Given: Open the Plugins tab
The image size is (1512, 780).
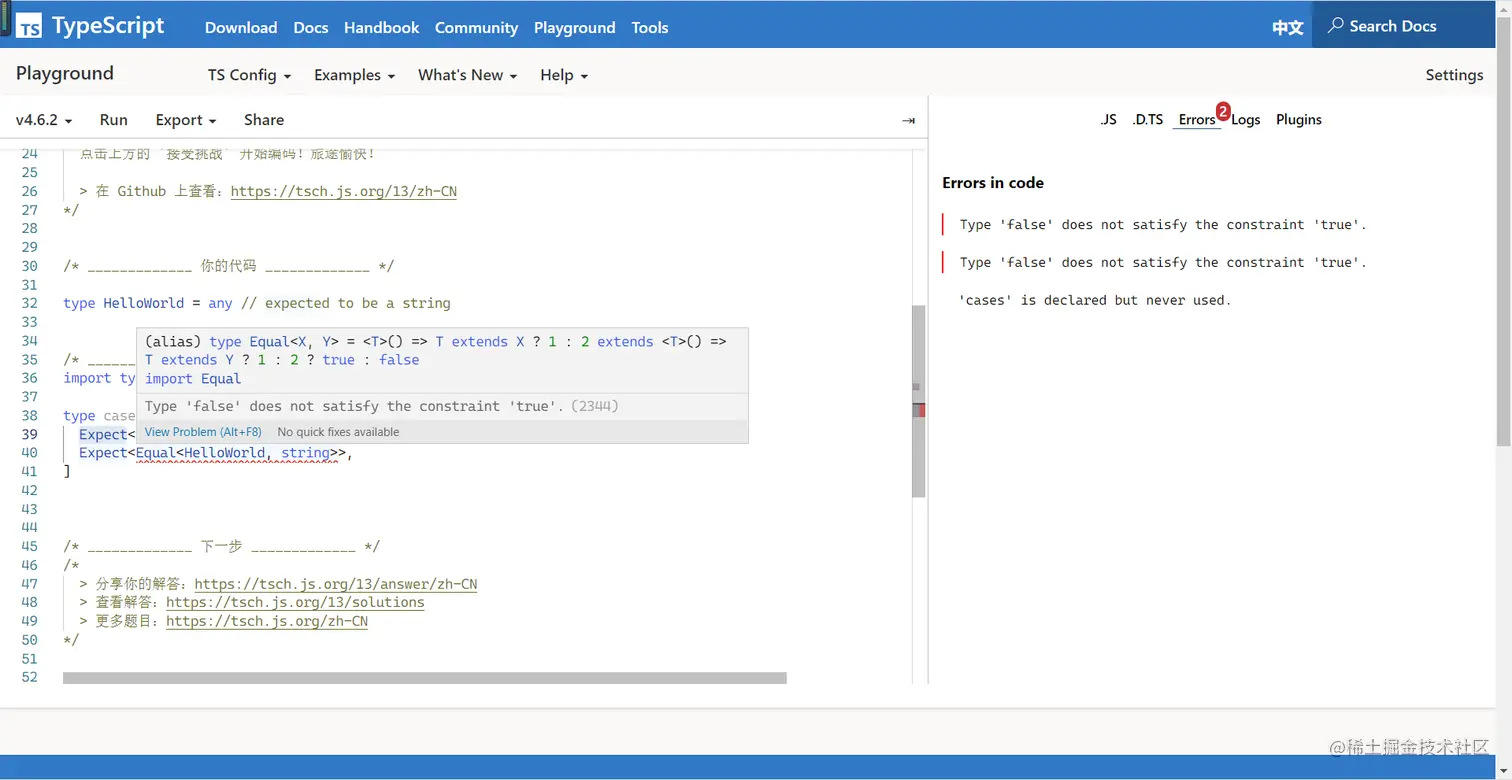Looking at the screenshot, I should pyautogui.click(x=1299, y=120).
